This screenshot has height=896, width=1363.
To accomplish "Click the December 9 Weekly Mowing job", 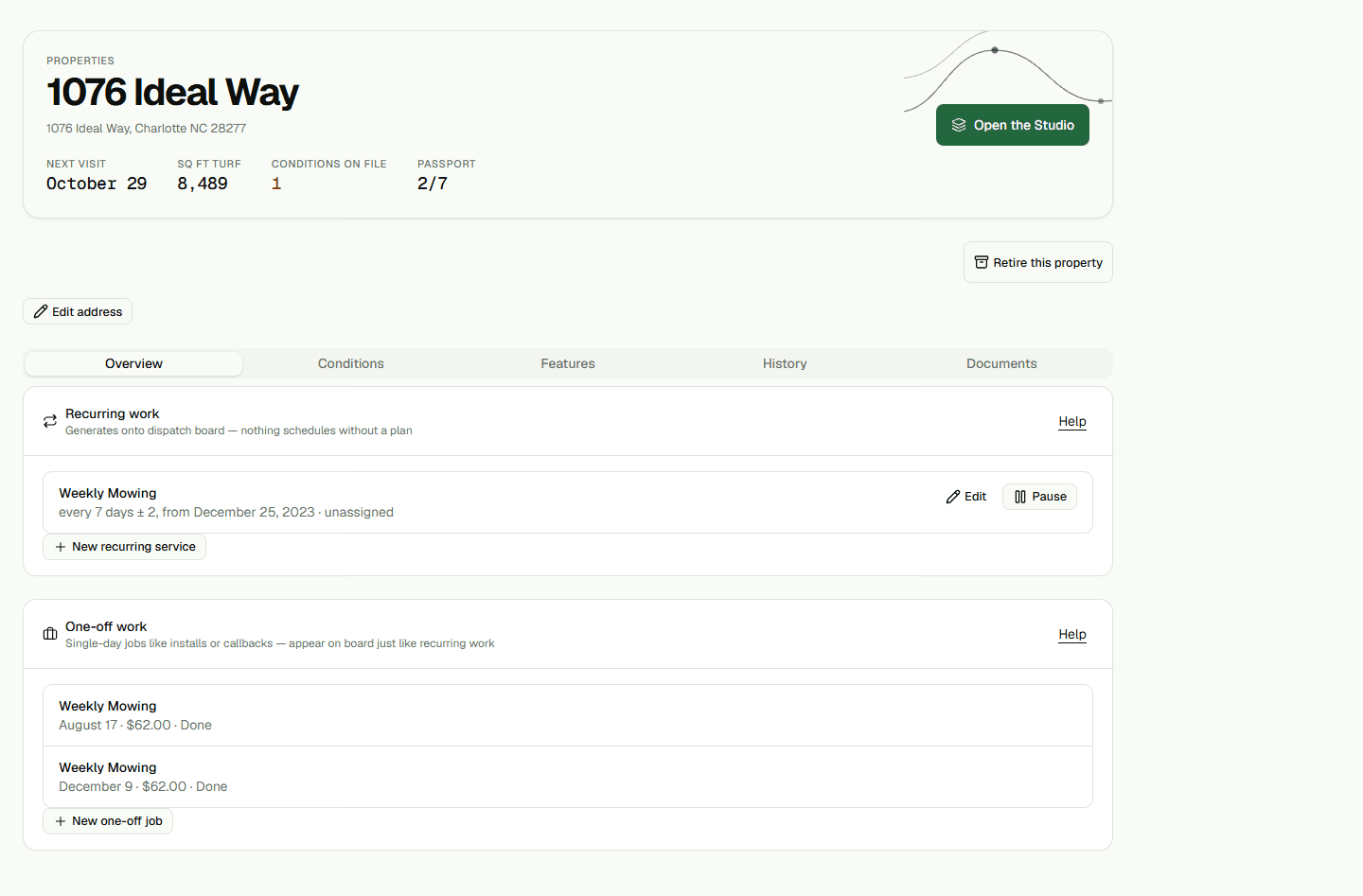I will 568,777.
